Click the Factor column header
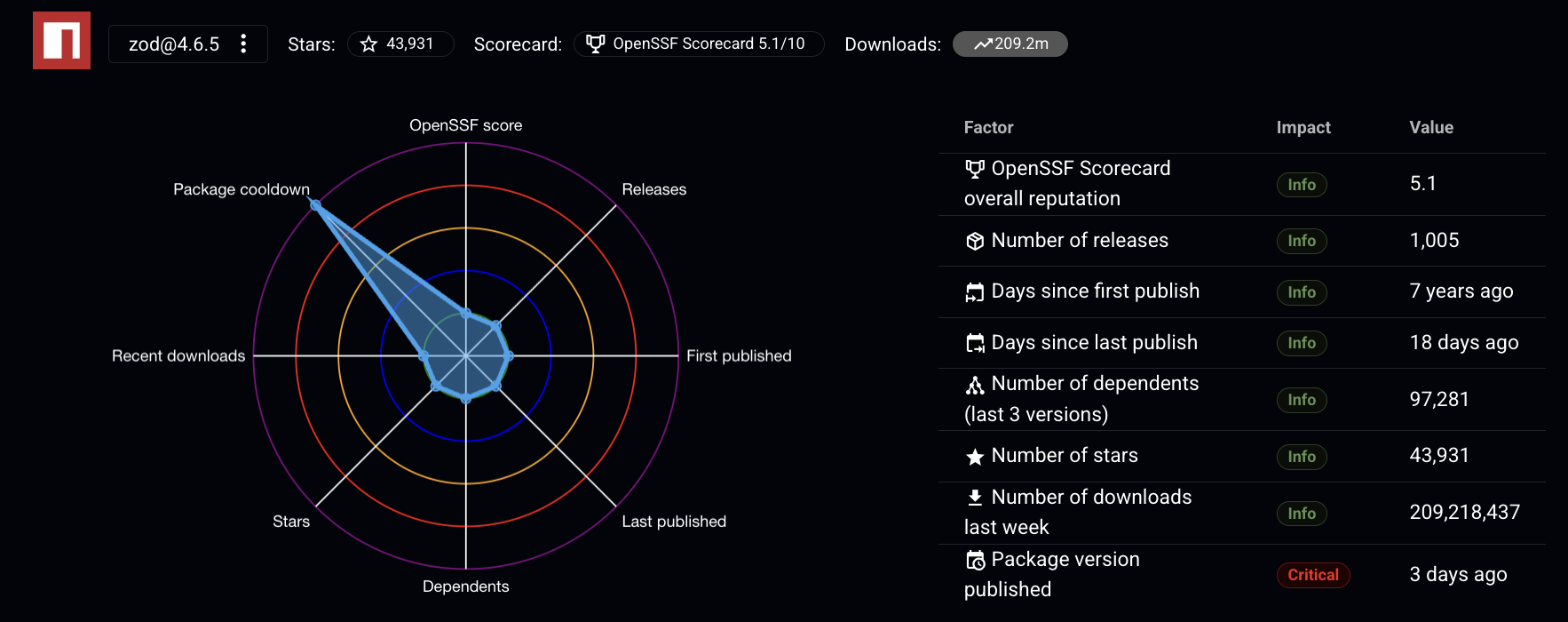 click(988, 127)
